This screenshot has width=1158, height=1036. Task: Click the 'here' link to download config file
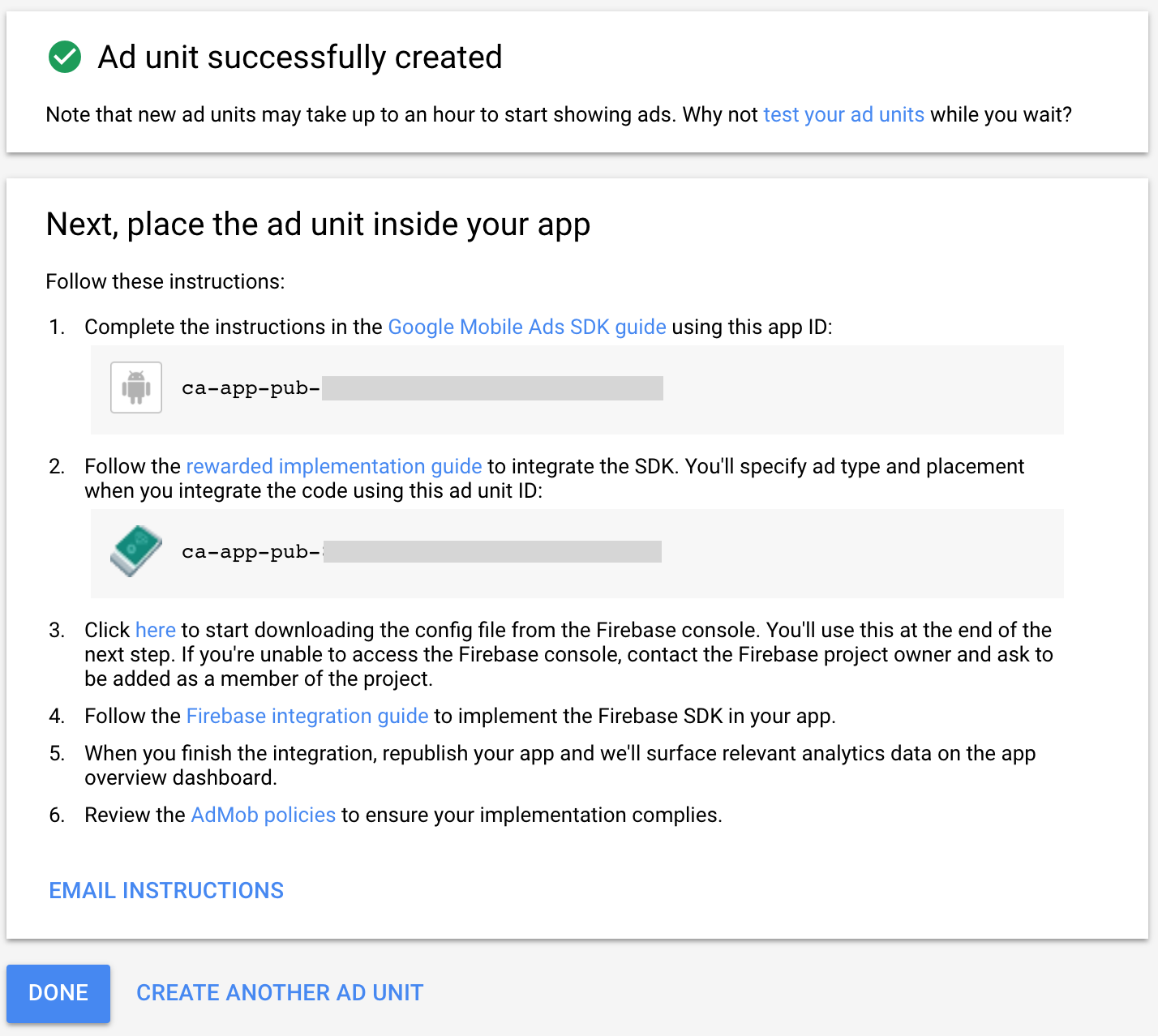click(x=156, y=631)
